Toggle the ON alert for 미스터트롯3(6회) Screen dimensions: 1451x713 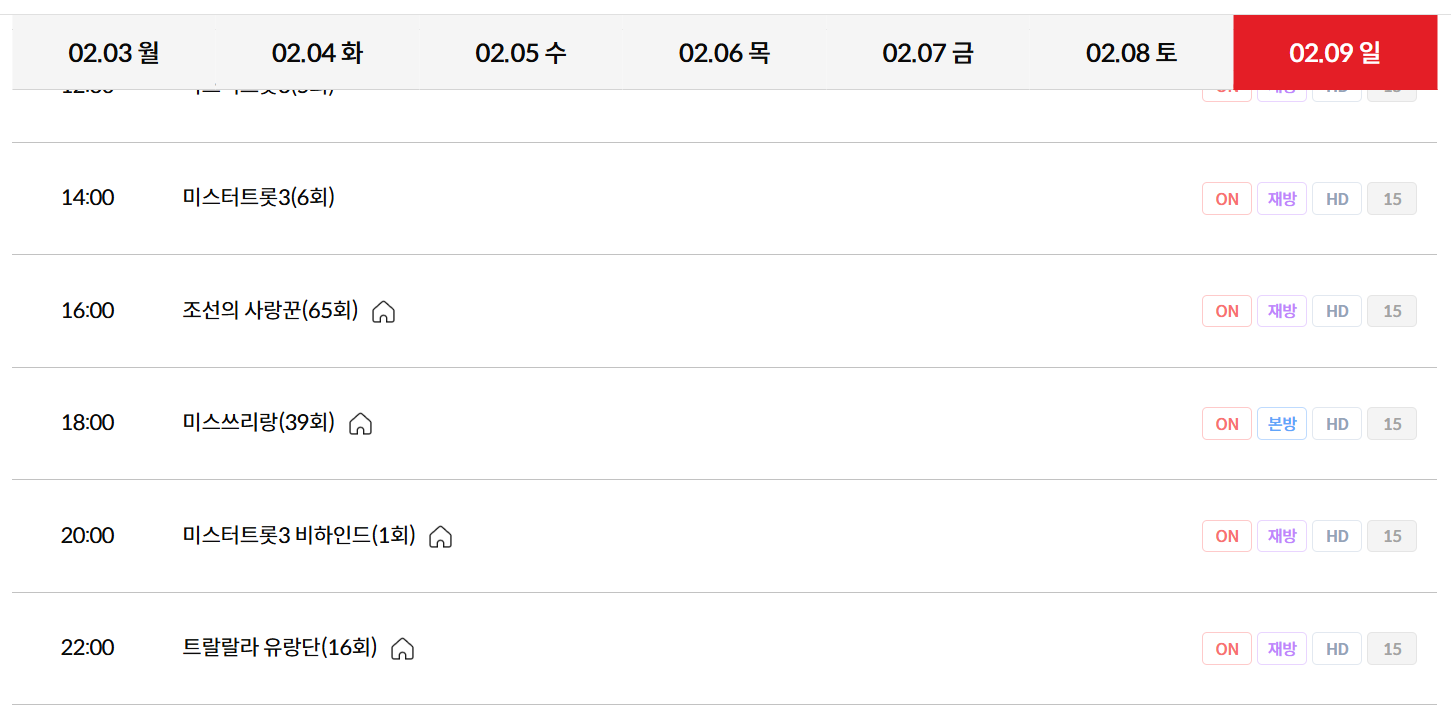(x=1226, y=198)
